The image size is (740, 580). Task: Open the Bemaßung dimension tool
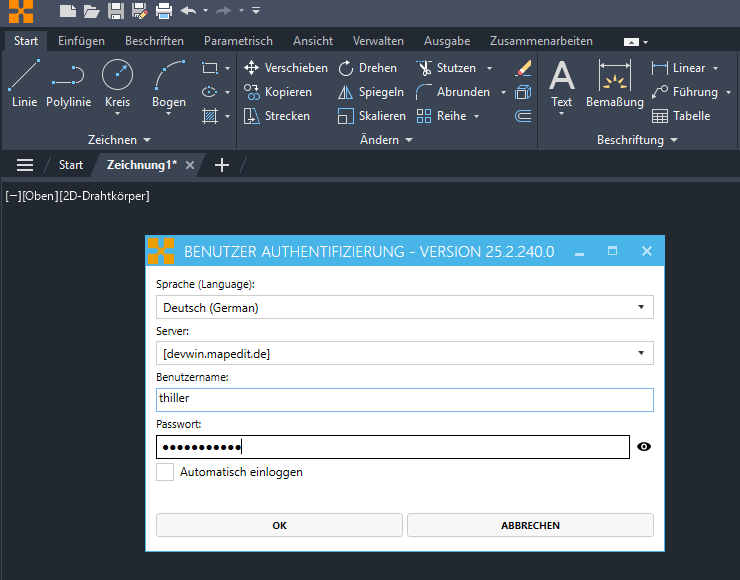(x=614, y=84)
